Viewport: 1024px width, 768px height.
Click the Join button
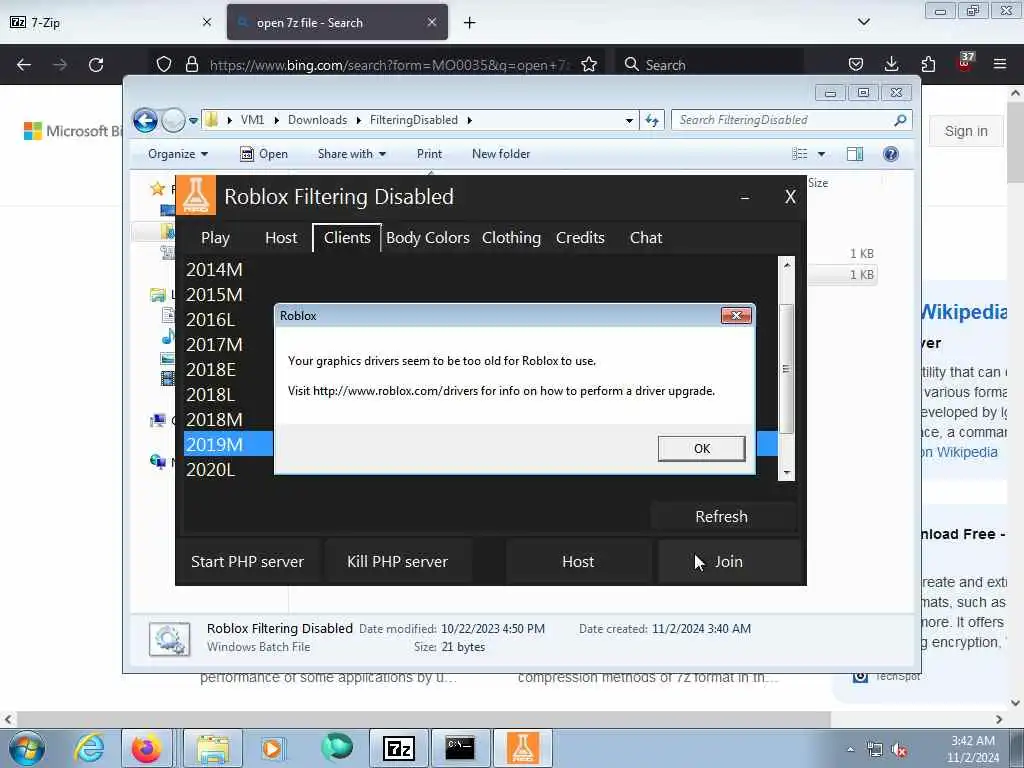728,562
